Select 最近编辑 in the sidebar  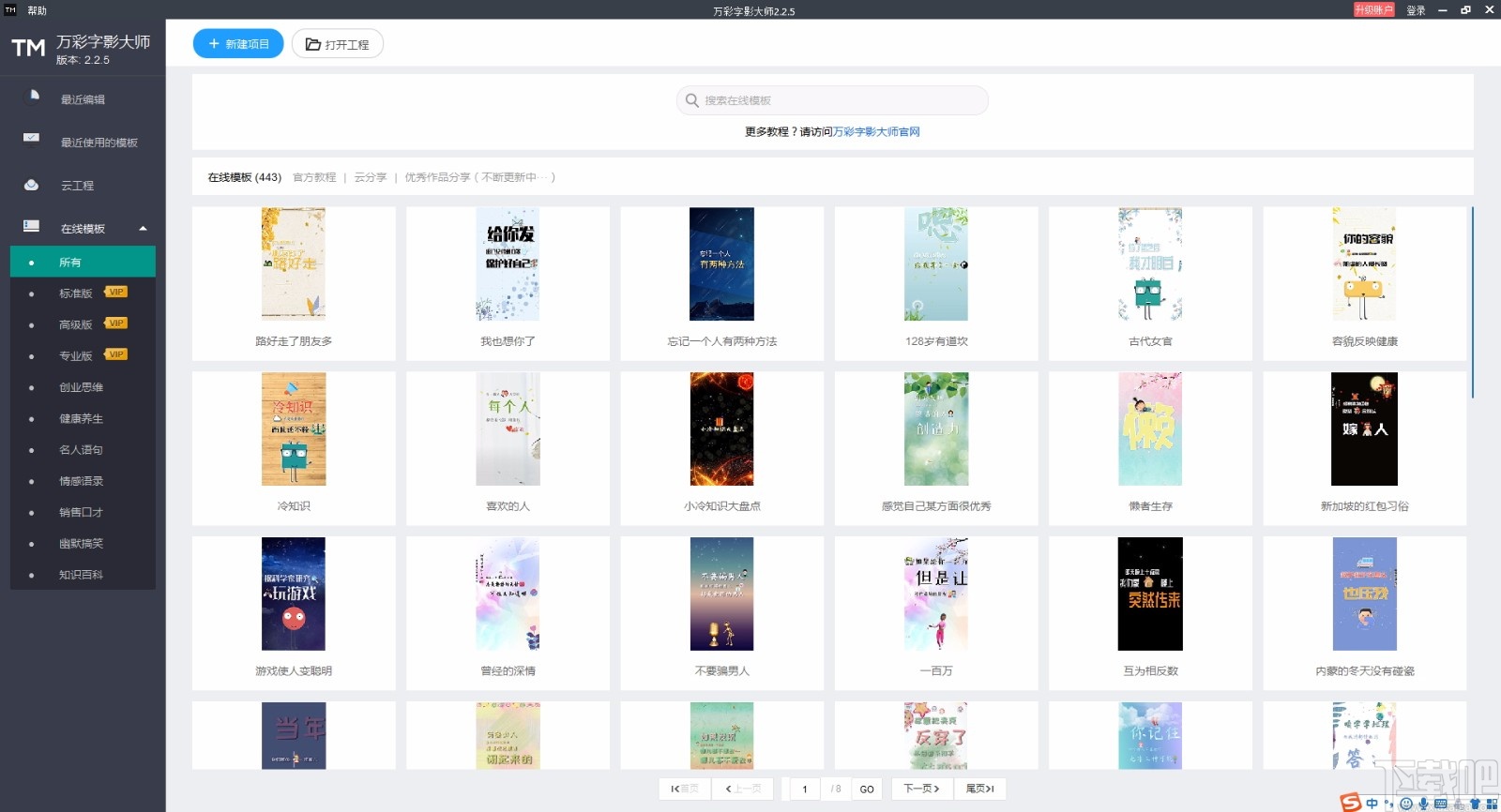83,99
